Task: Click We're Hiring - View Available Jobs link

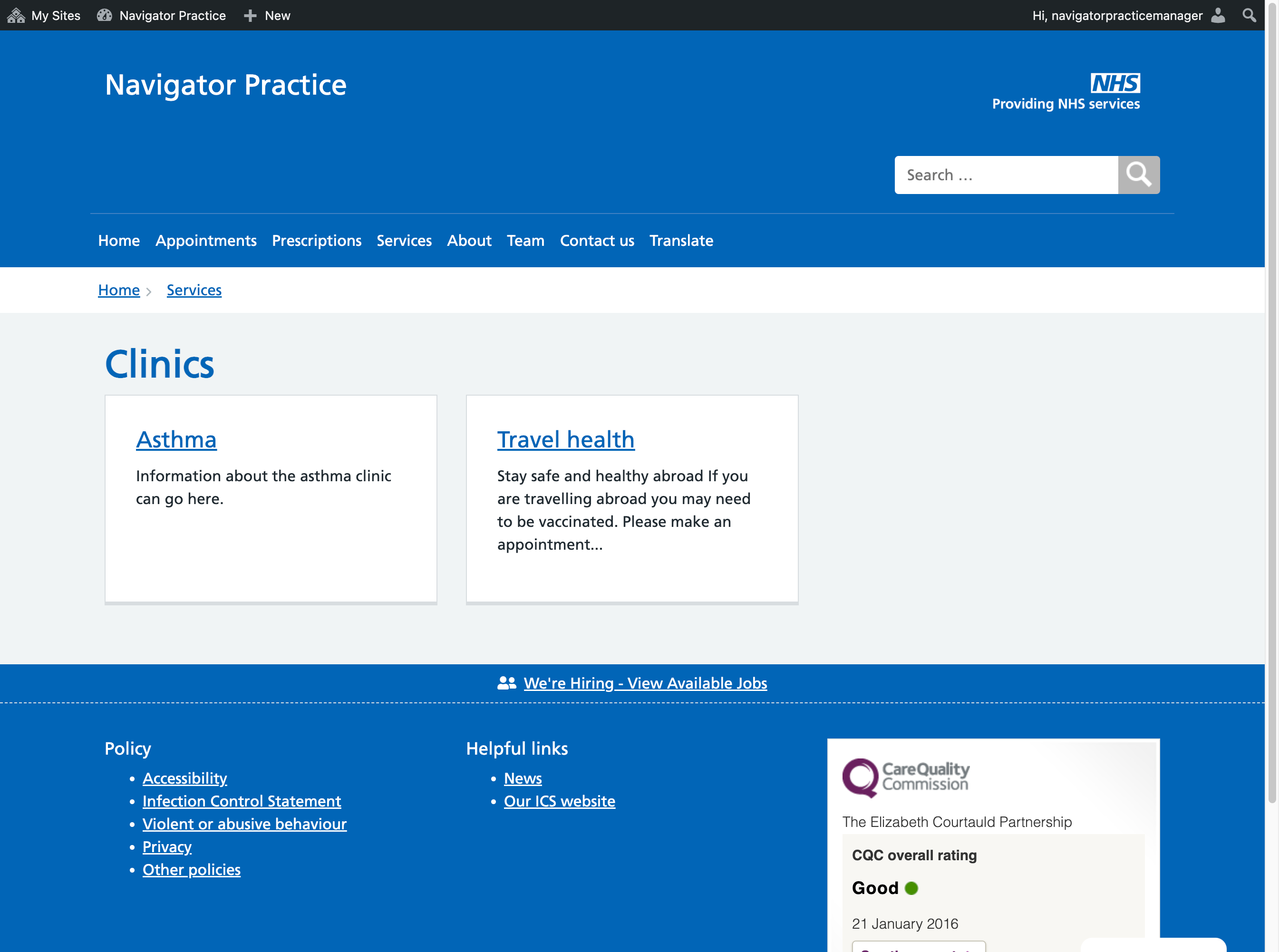Action: pyautogui.click(x=645, y=683)
